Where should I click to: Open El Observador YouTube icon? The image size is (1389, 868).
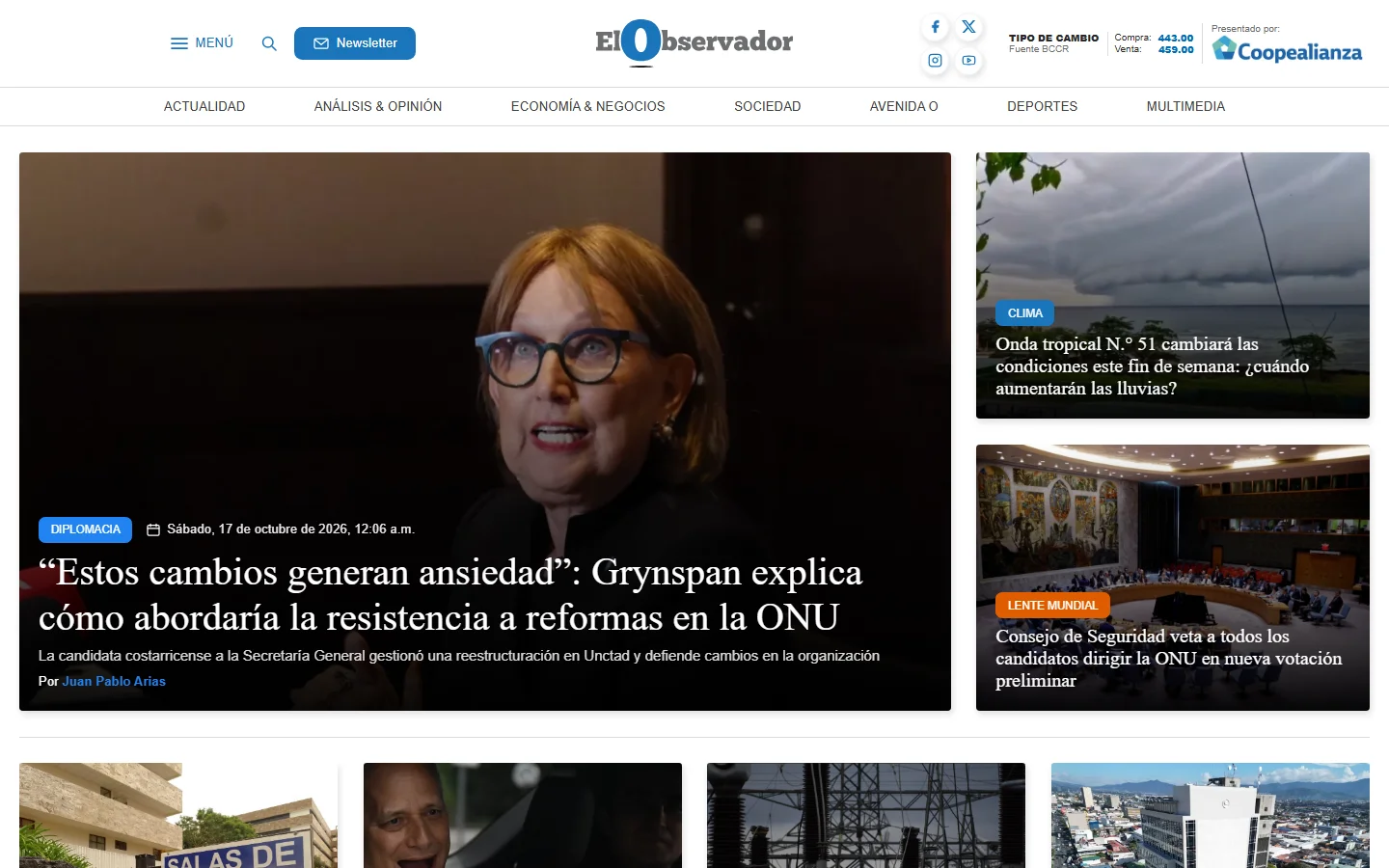(968, 60)
